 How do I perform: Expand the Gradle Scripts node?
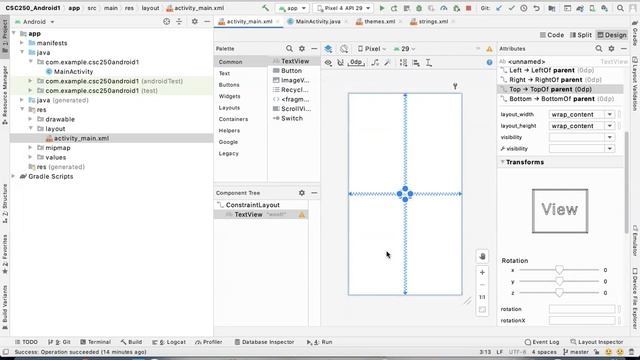13,176
